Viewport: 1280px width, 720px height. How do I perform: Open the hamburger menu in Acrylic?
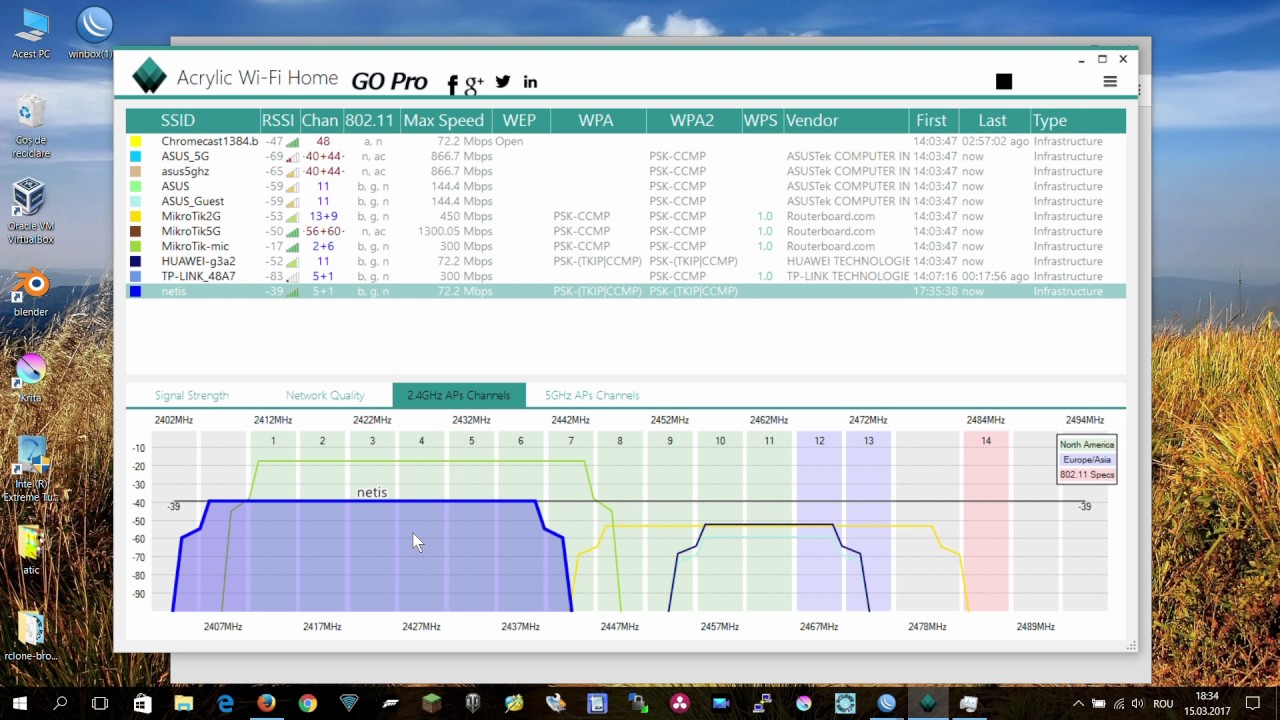1110,81
